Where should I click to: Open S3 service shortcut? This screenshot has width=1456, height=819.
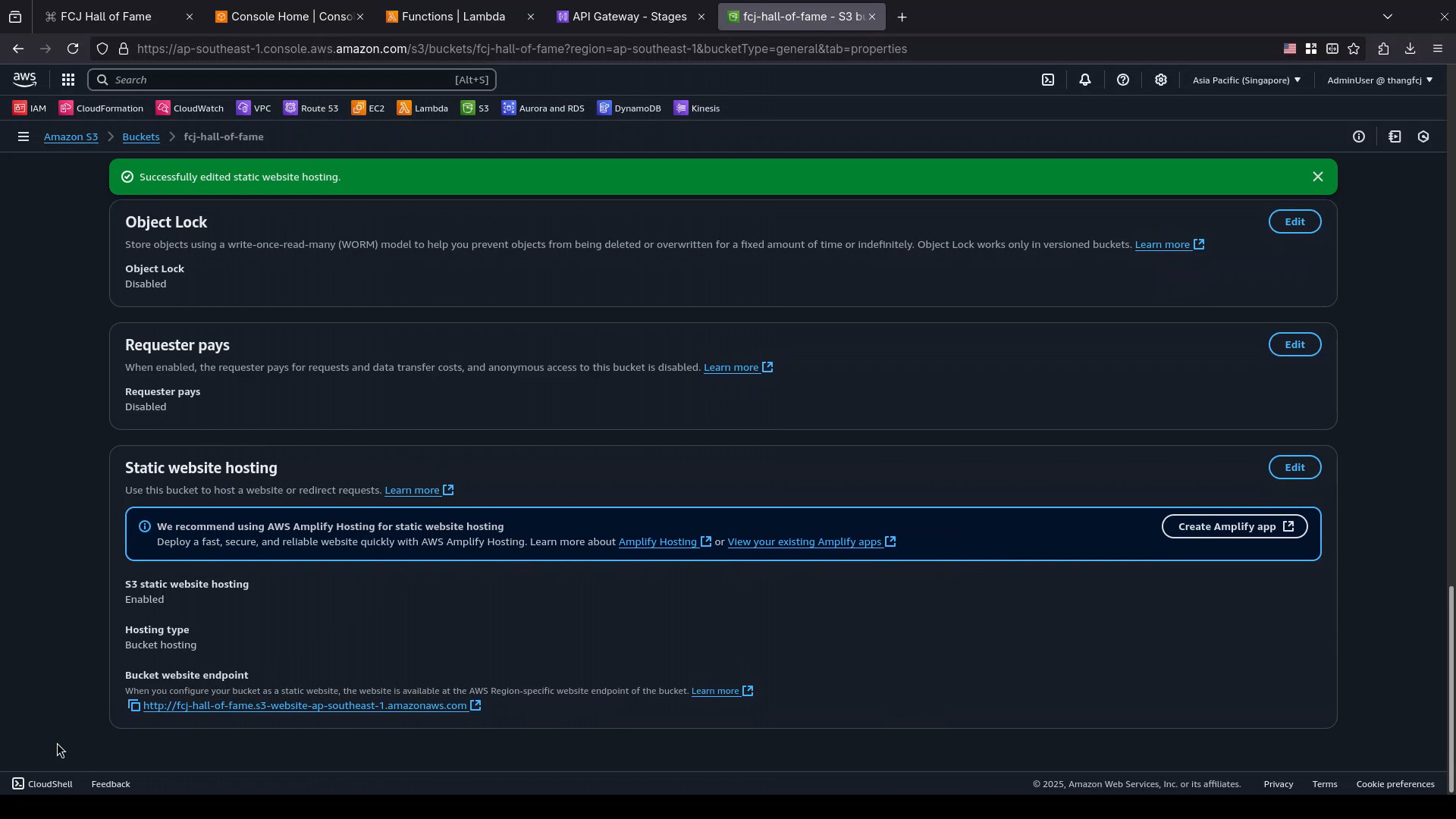pos(475,108)
